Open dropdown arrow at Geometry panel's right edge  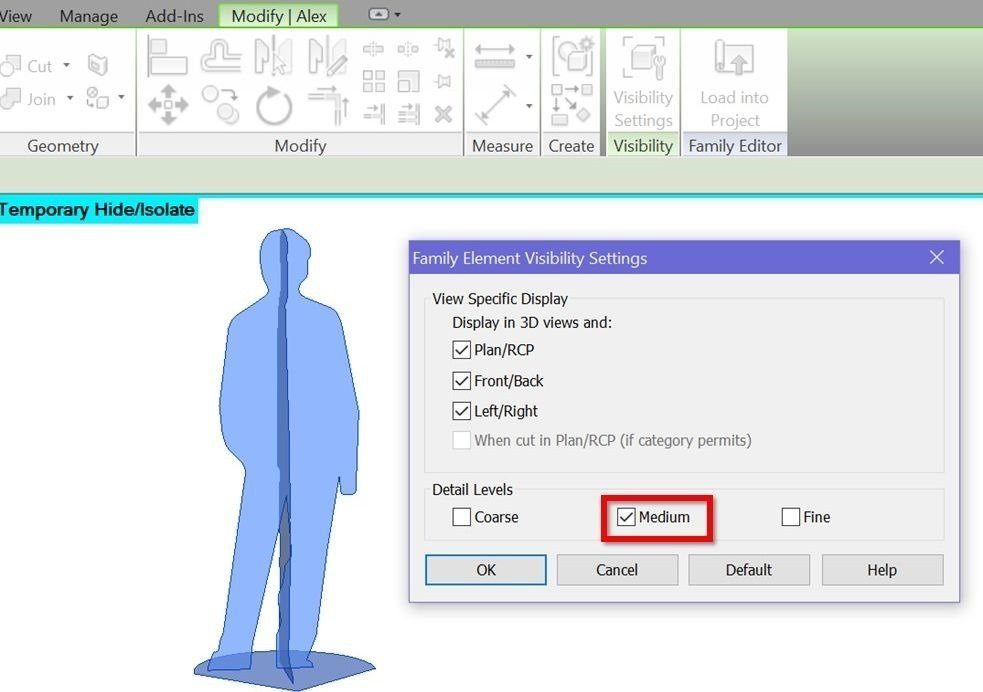(x=121, y=97)
